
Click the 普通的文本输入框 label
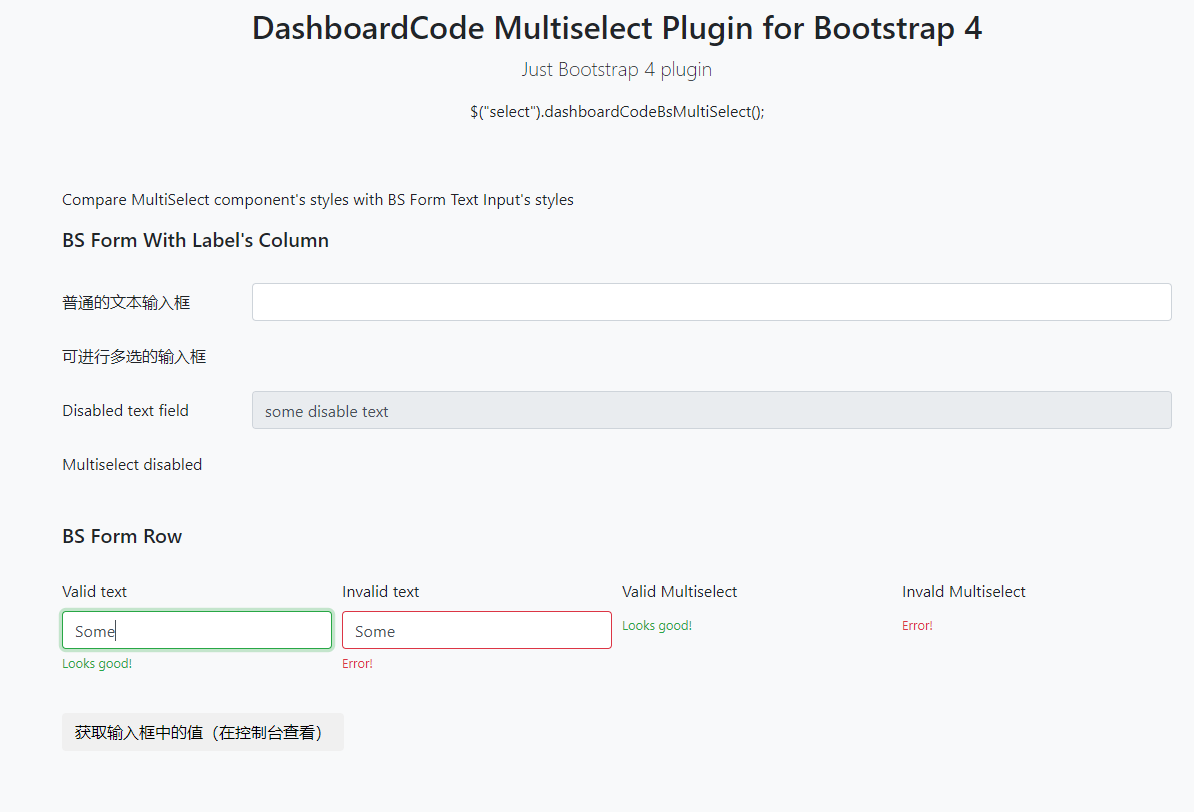(x=126, y=302)
